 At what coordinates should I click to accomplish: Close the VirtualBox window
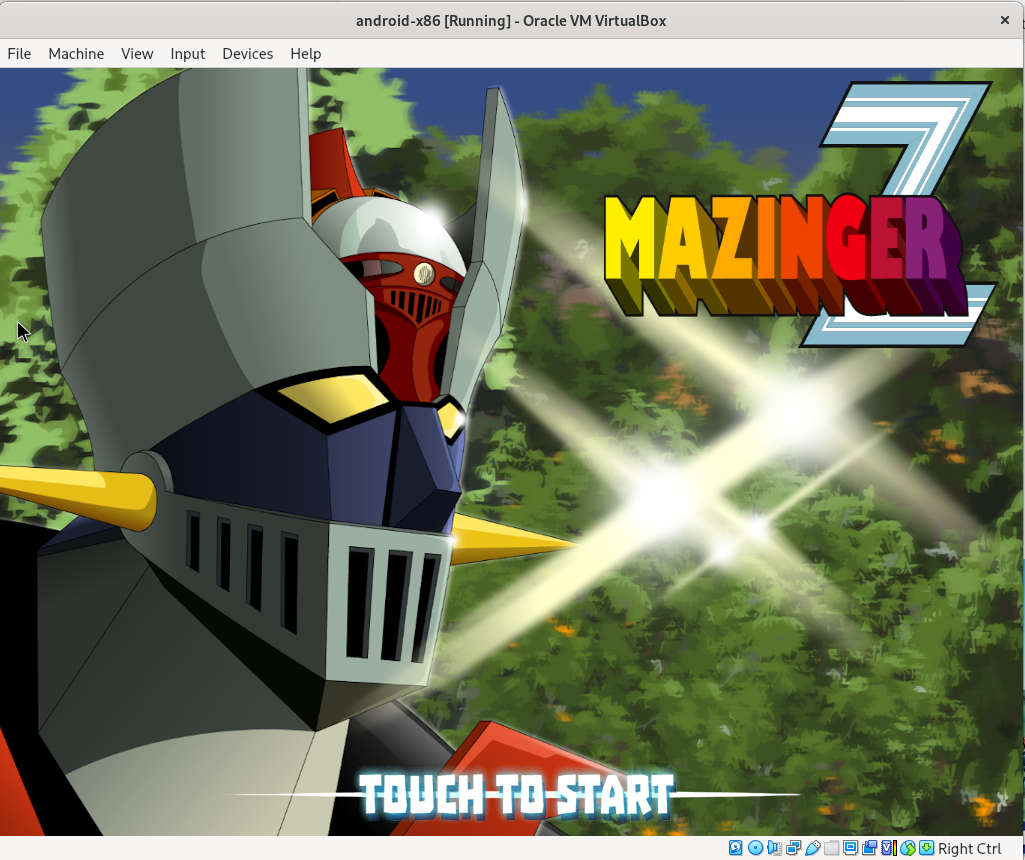(x=1004, y=20)
